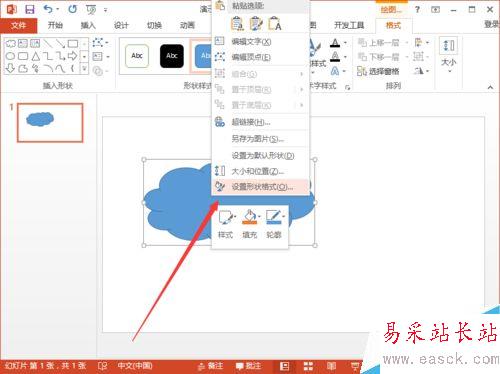Switch to the 开始 tab

(x=55, y=25)
